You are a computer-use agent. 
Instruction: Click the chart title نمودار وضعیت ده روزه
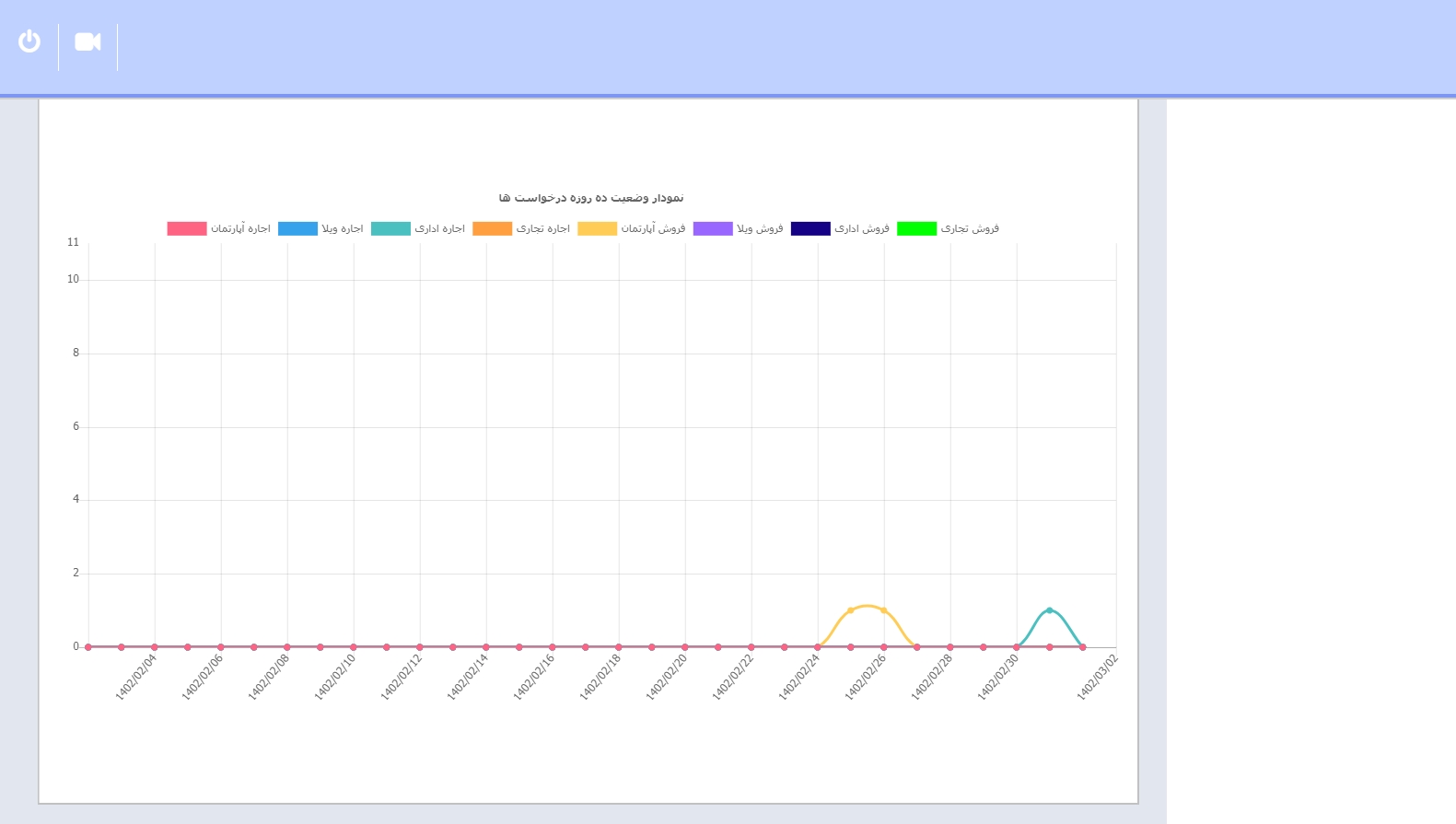pyautogui.click(x=591, y=198)
